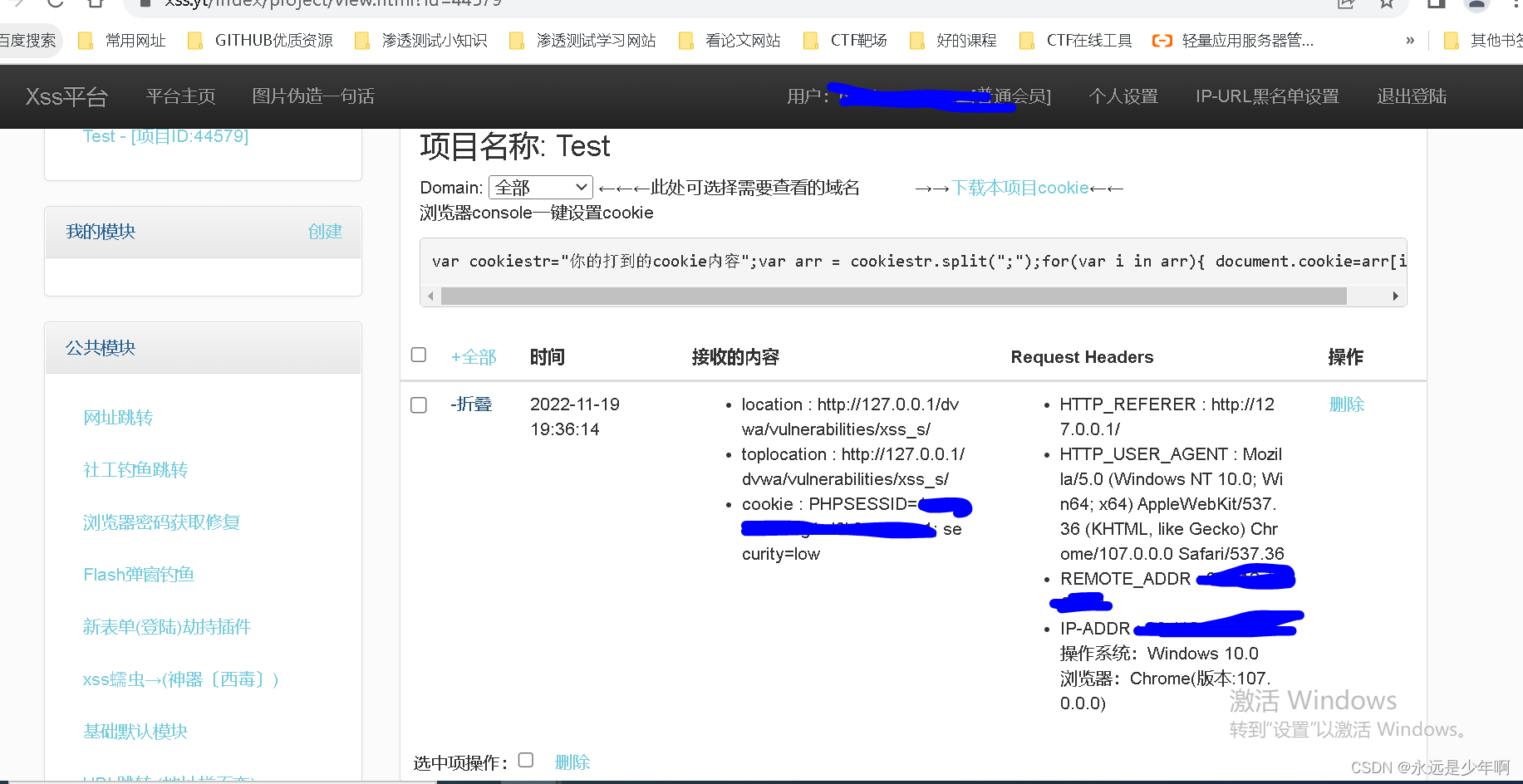The width and height of the screenshot is (1523, 784).
Task: Click the 时间 column header
Action: (x=548, y=357)
